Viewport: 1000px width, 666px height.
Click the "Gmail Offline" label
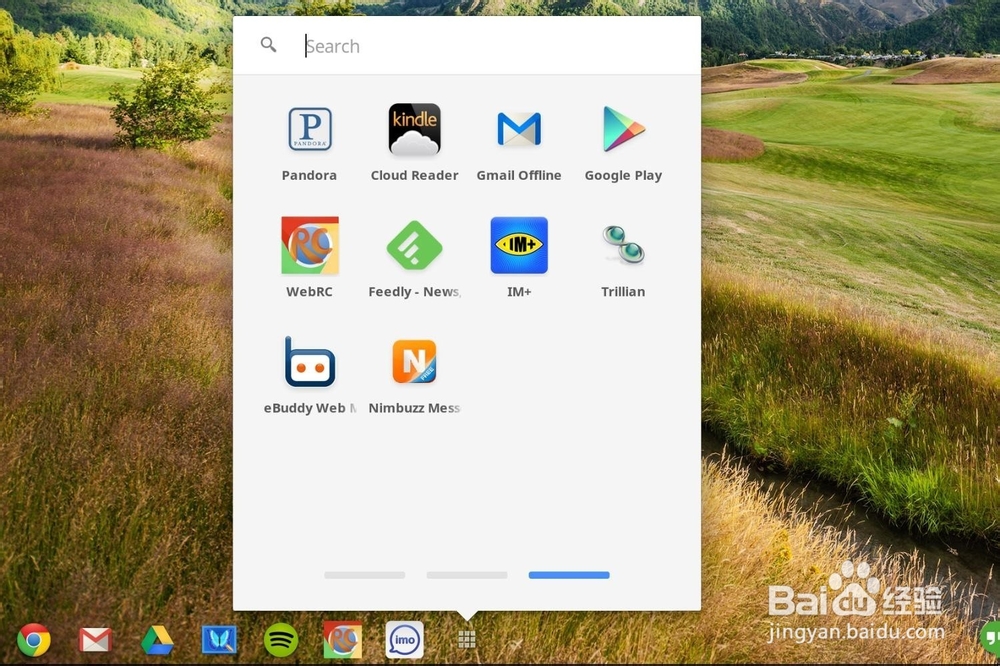(x=519, y=175)
